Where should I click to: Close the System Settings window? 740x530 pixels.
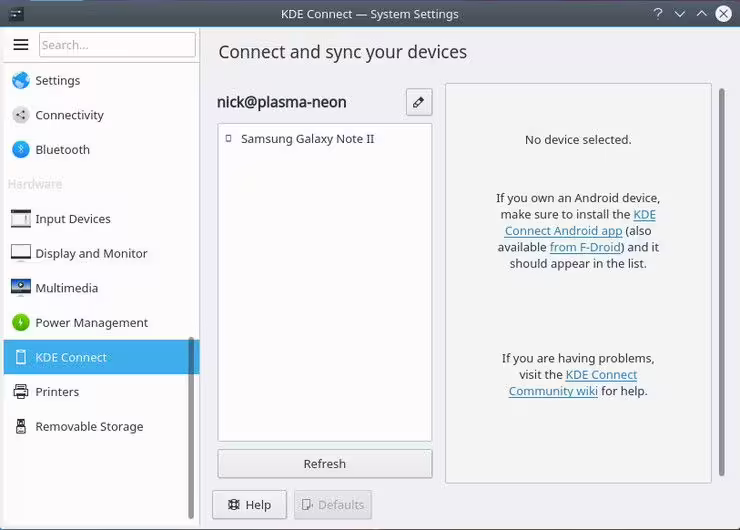point(723,14)
